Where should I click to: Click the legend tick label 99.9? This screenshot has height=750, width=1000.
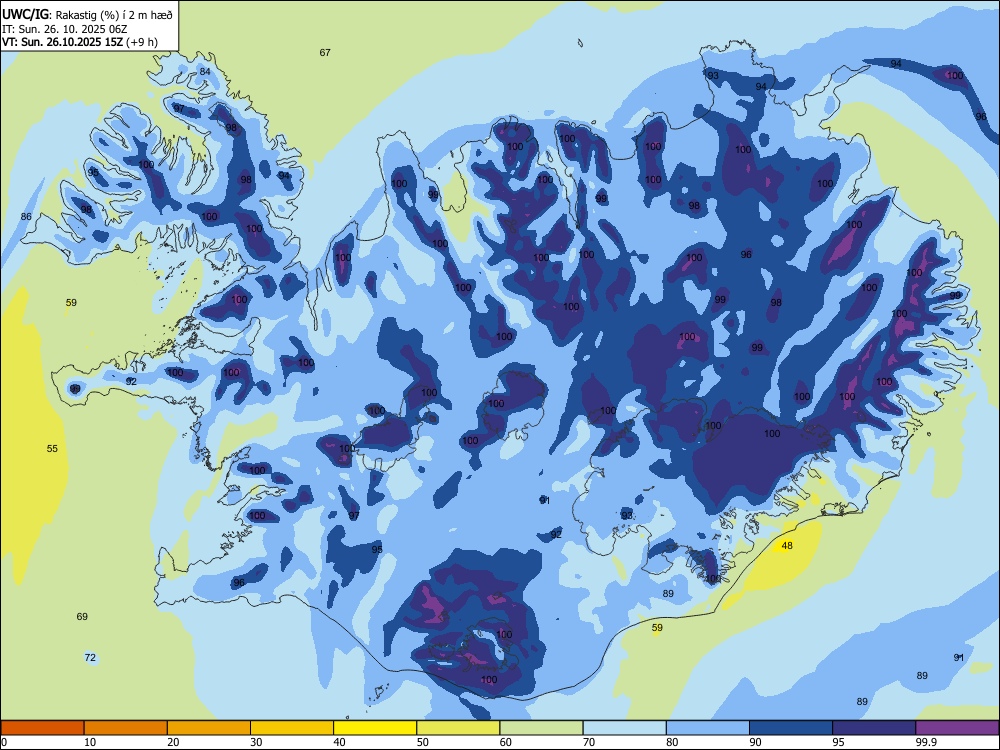point(926,742)
